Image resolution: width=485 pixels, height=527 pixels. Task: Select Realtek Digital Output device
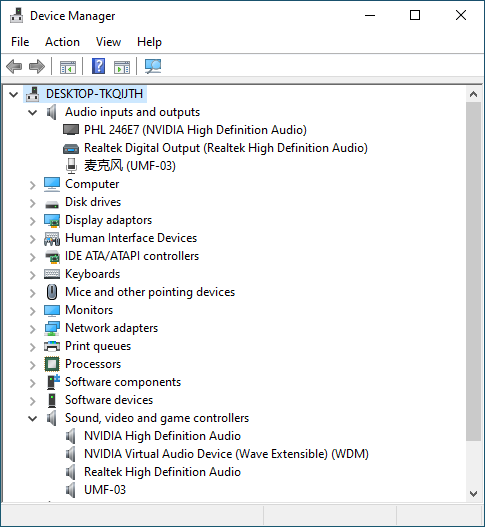click(x=226, y=148)
